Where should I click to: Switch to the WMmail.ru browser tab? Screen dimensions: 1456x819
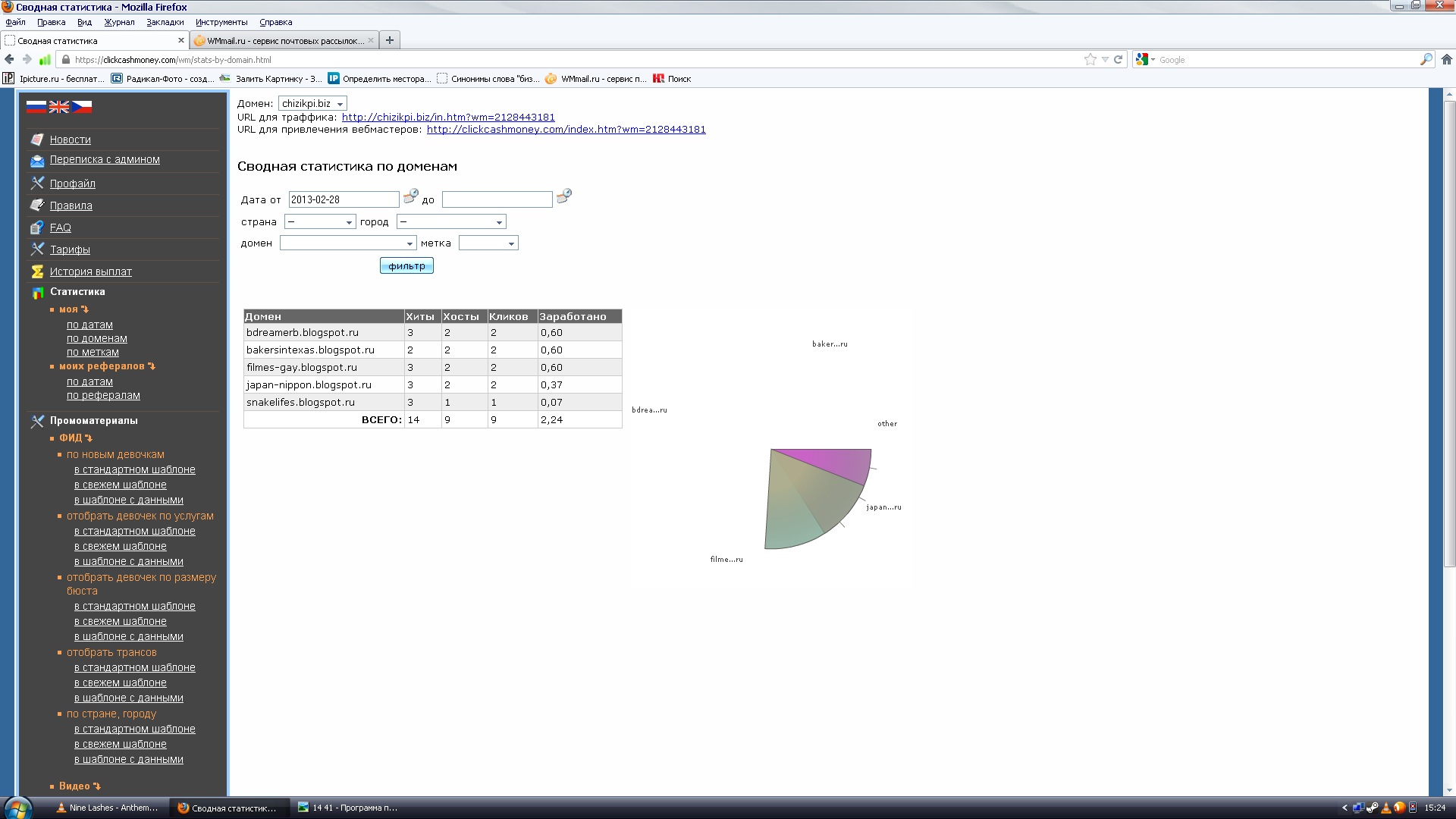click(284, 41)
